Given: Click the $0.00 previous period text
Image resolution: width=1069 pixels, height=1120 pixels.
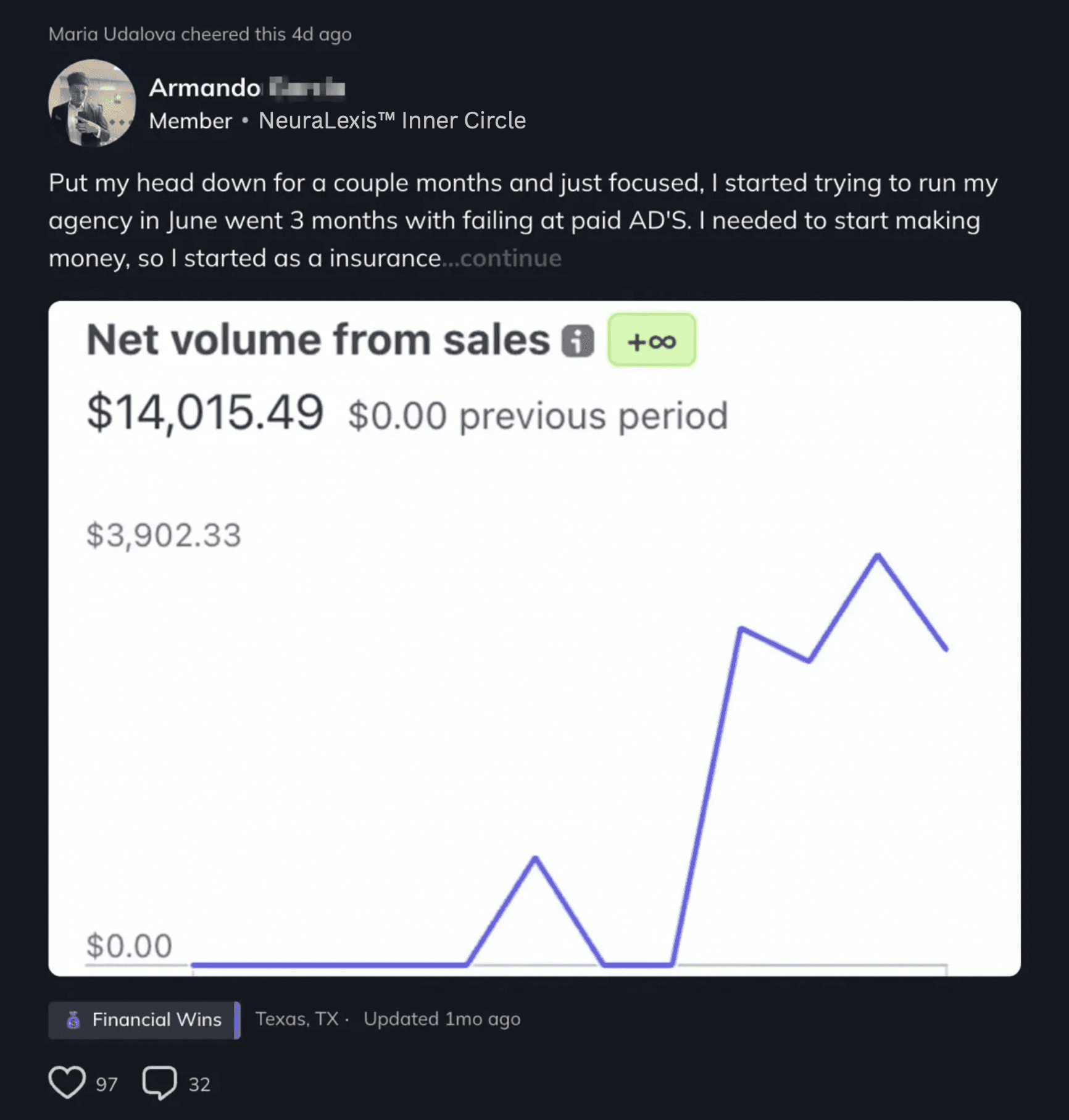Looking at the screenshot, I should coord(538,416).
